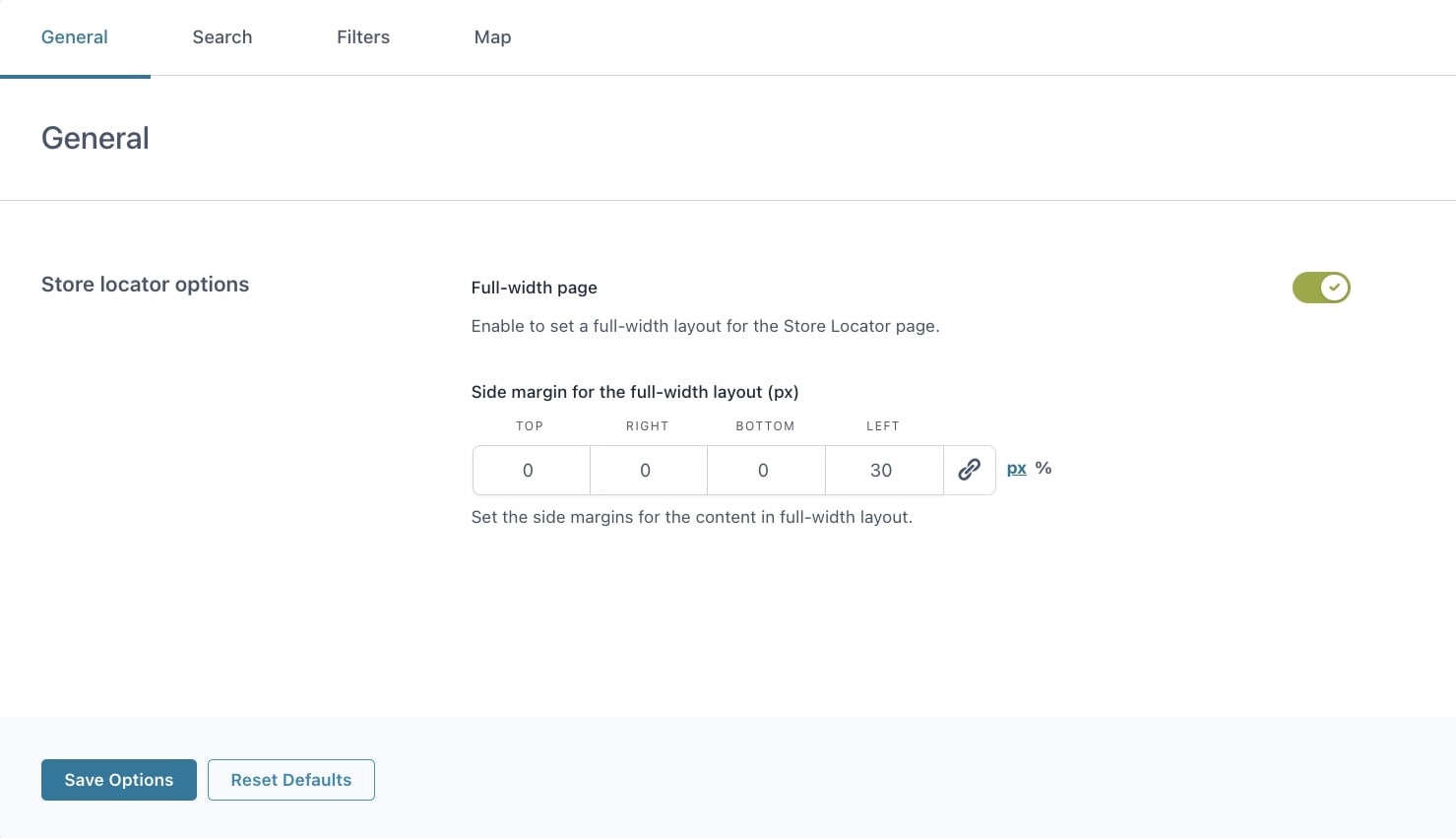Click the Save Options button
1456x838 pixels.
pos(119,780)
